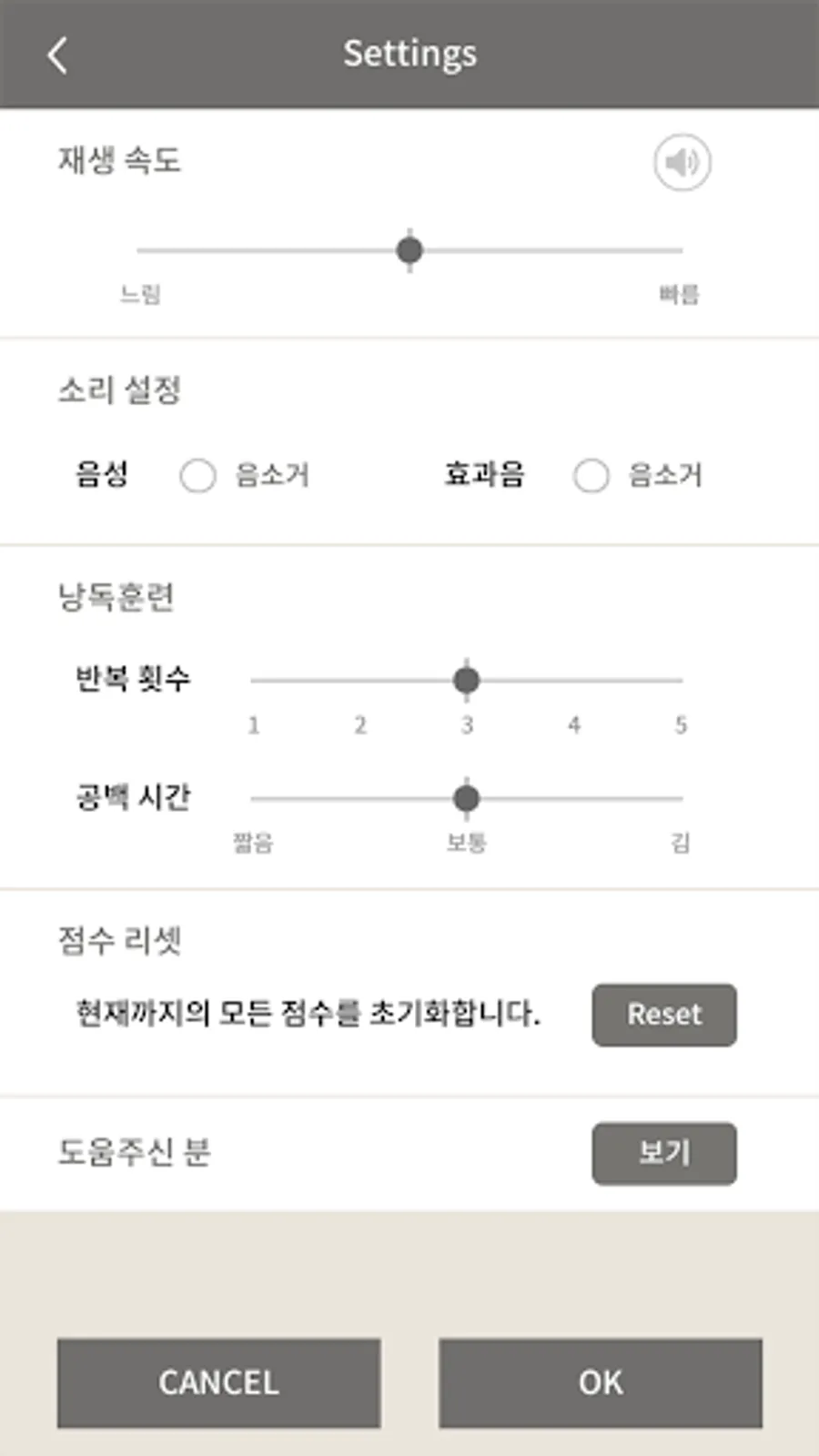Toggle the 음성 음소거 radio button

(x=197, y=475)
